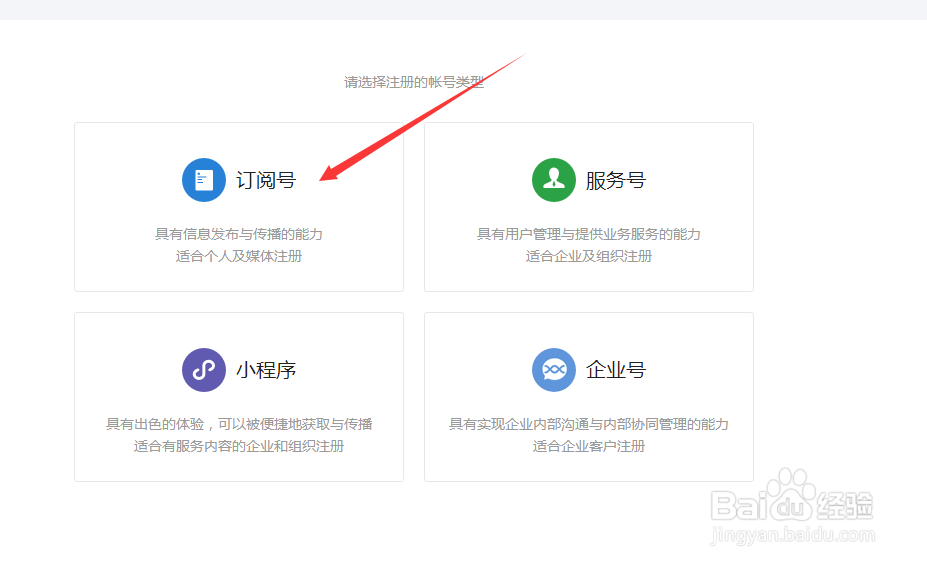
Task: Click text 具有出色的体验，可以被便捷地获取与传播
Action: (239, 424)
